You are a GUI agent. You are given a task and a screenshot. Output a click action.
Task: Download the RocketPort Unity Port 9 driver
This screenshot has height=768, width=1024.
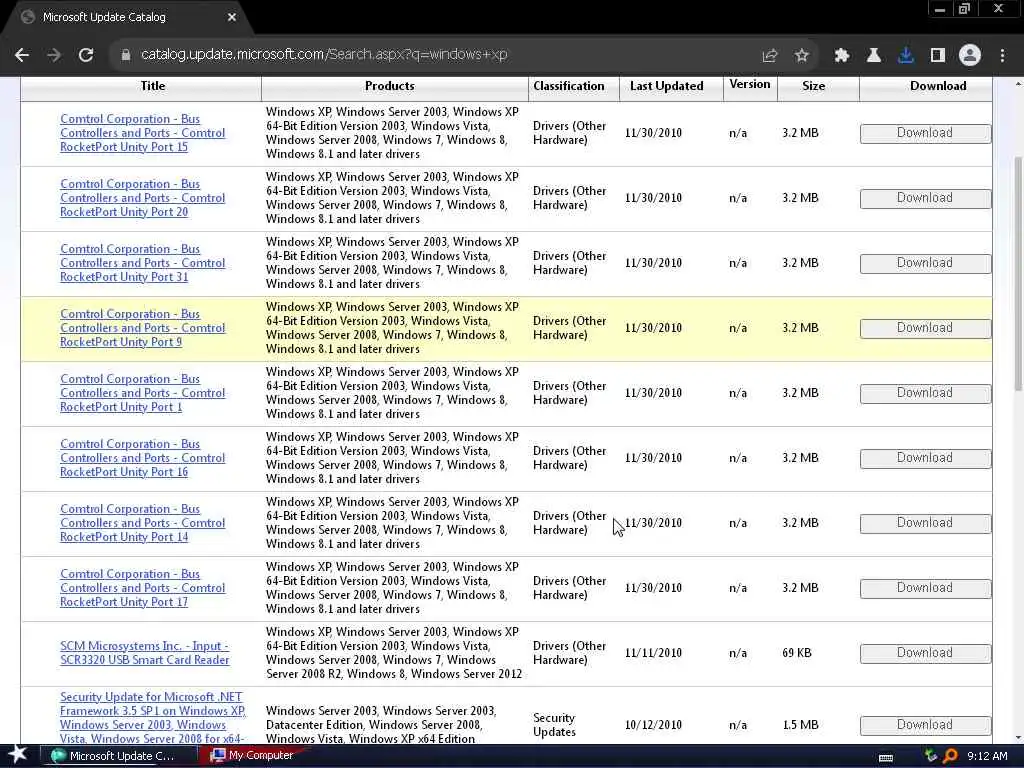pos(925,328)
